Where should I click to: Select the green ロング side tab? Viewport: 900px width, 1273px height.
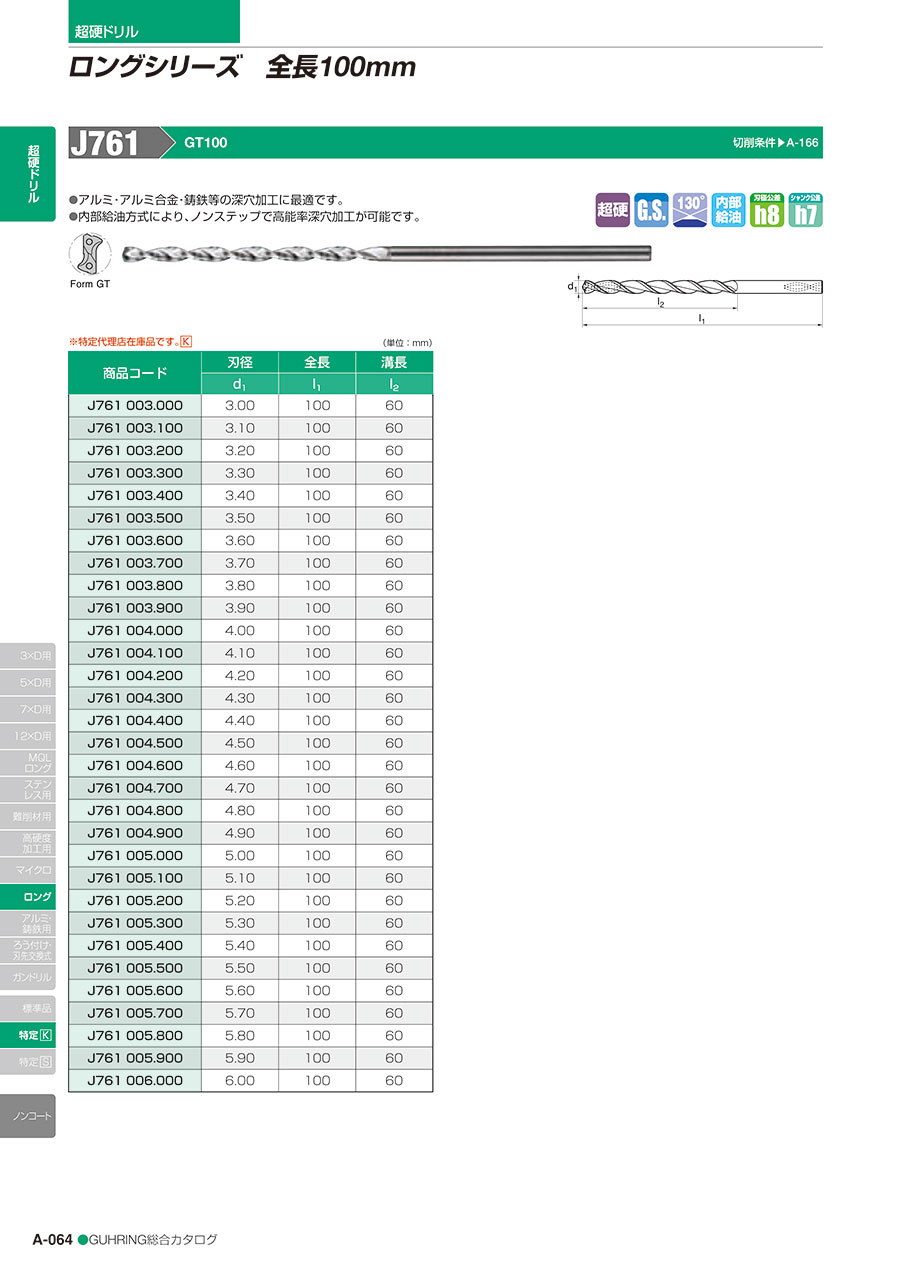pyautogui.click(x=28, y=897)
